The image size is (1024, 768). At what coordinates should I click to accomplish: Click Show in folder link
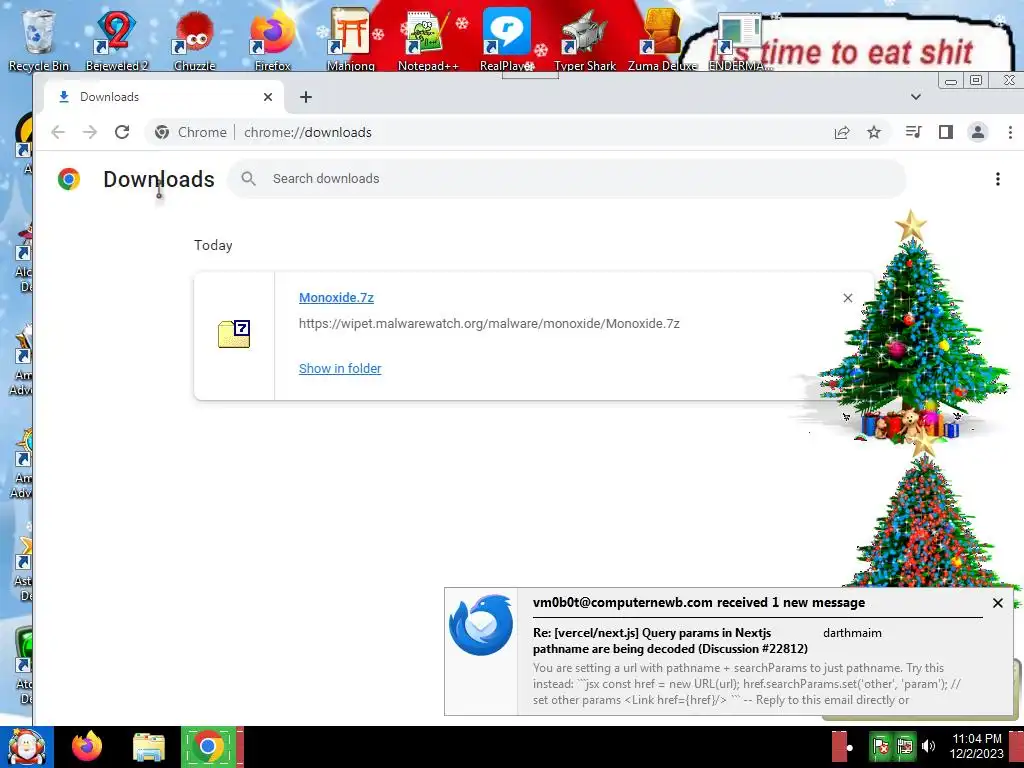(x=340, y=369)
